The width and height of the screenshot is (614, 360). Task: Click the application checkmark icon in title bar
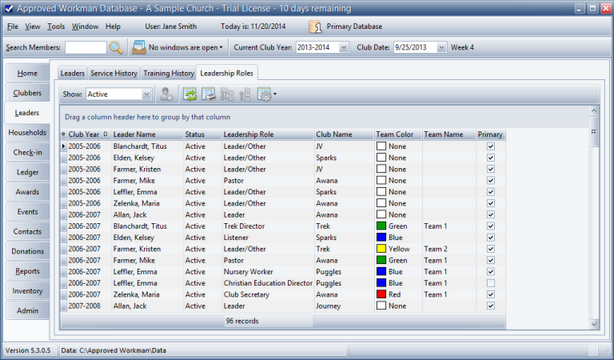coord(9,8)
